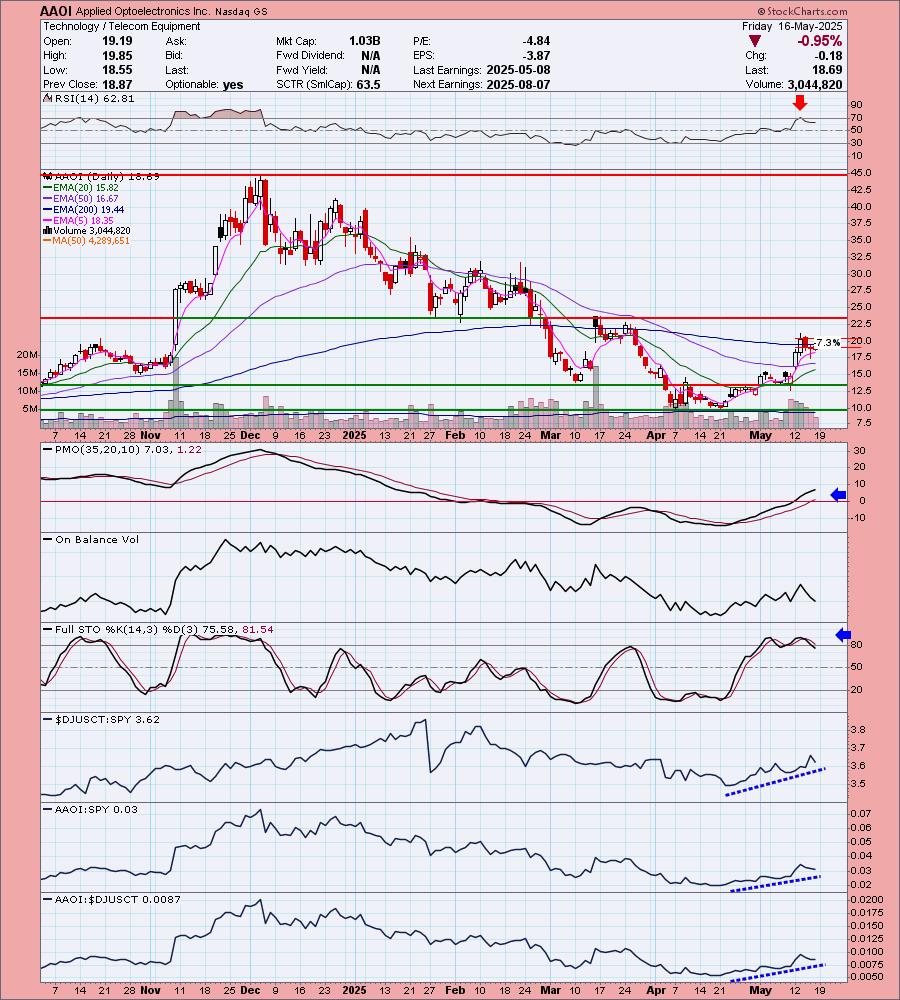Click the SCTR (SmlCap) value 63.5

tap(368, 84)
